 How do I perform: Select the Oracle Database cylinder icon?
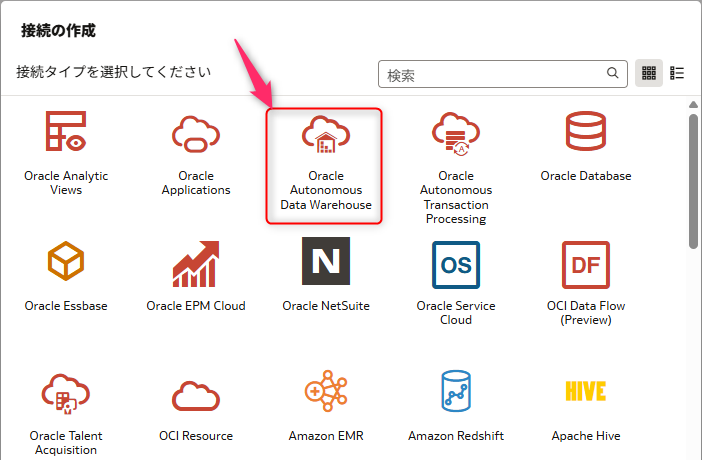[586, 131]
